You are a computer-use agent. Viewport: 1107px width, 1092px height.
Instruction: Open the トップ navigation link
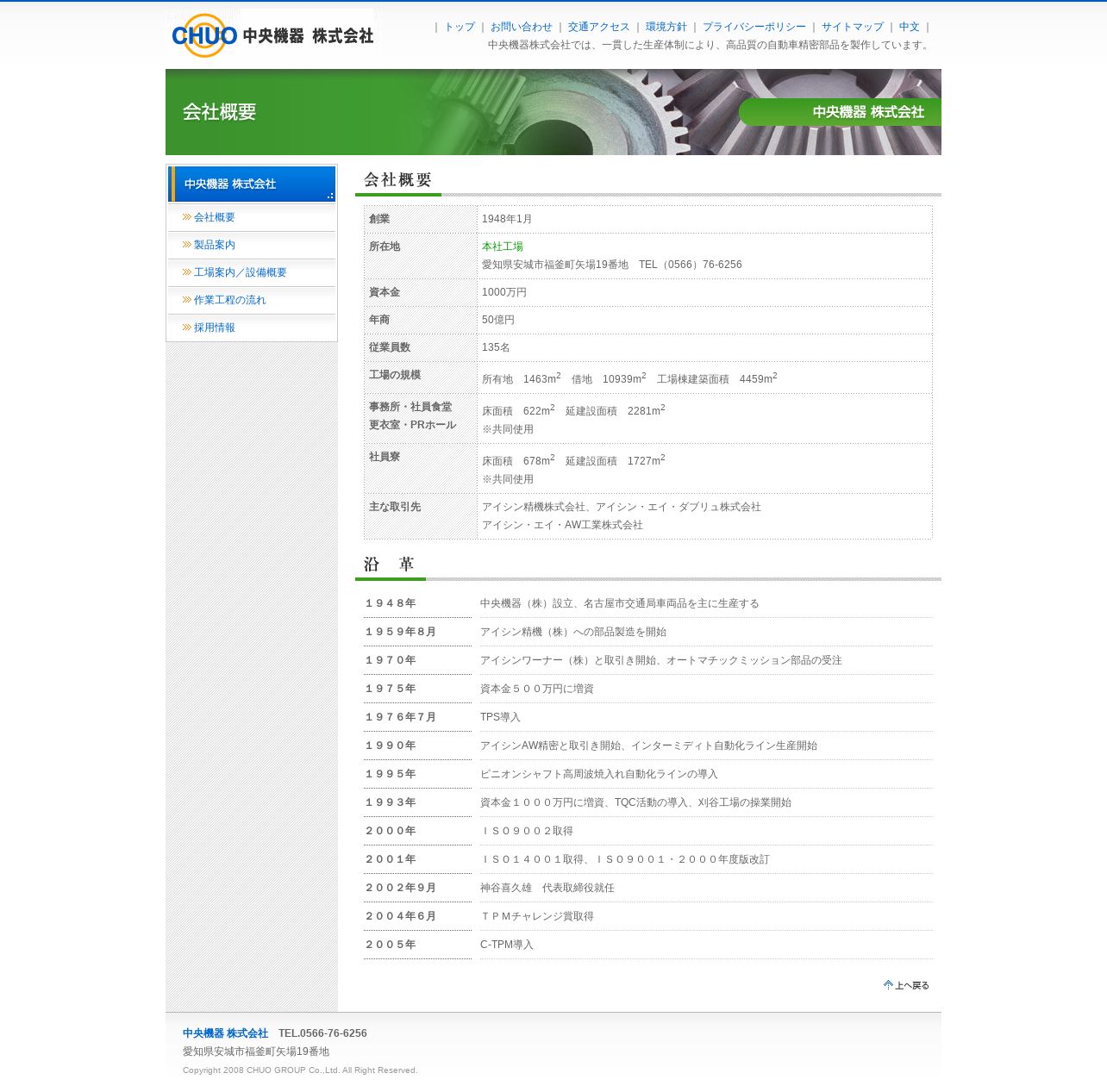460,27
